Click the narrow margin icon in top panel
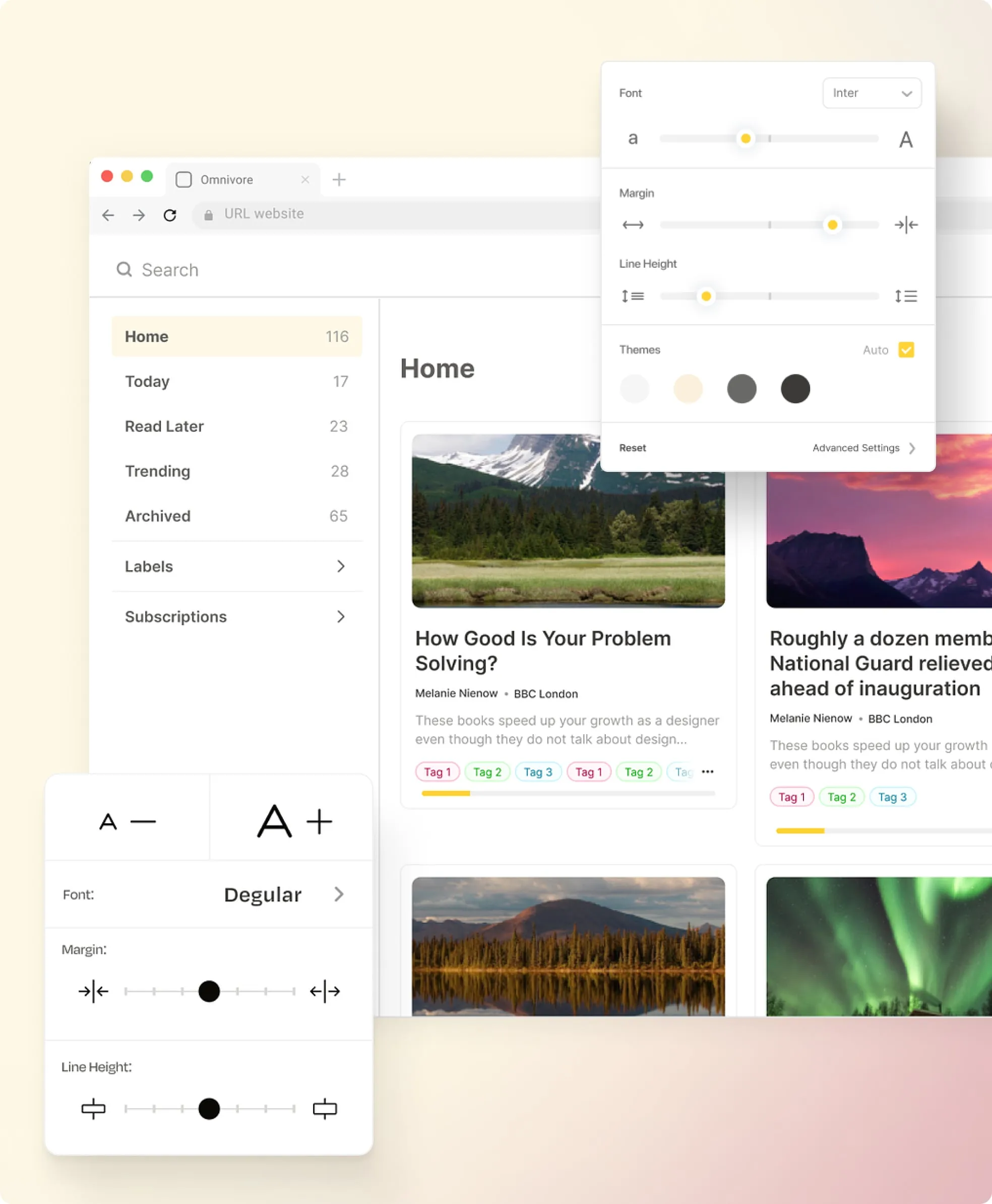Viewport: 992px width, 1204px height. pyautogui.click(x=906, y=225)
